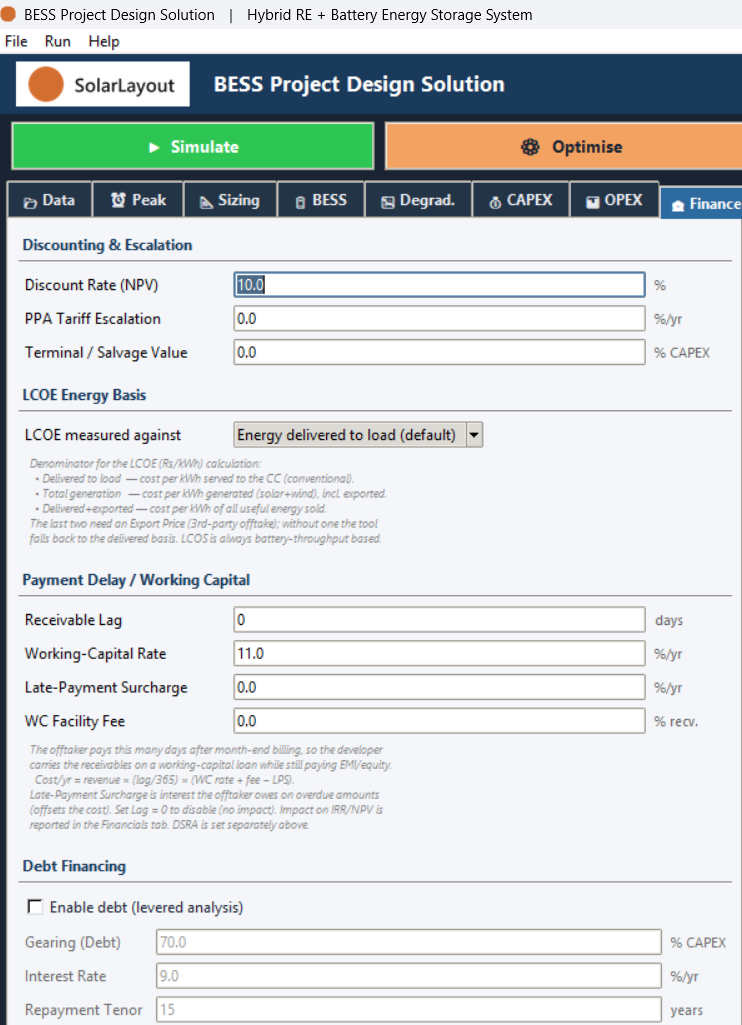This screenshot has width=742, height=1025.
Task: Click the Gearing (Debt) field
Action: (409, 943)
